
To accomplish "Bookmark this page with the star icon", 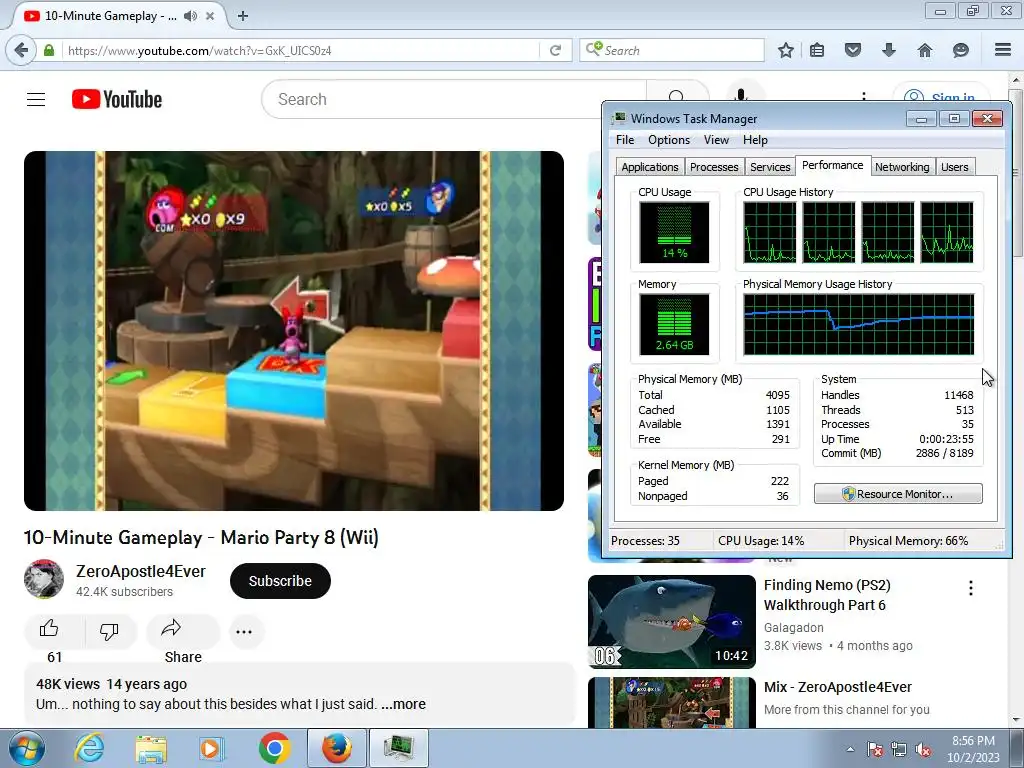I will coord(786,50).
